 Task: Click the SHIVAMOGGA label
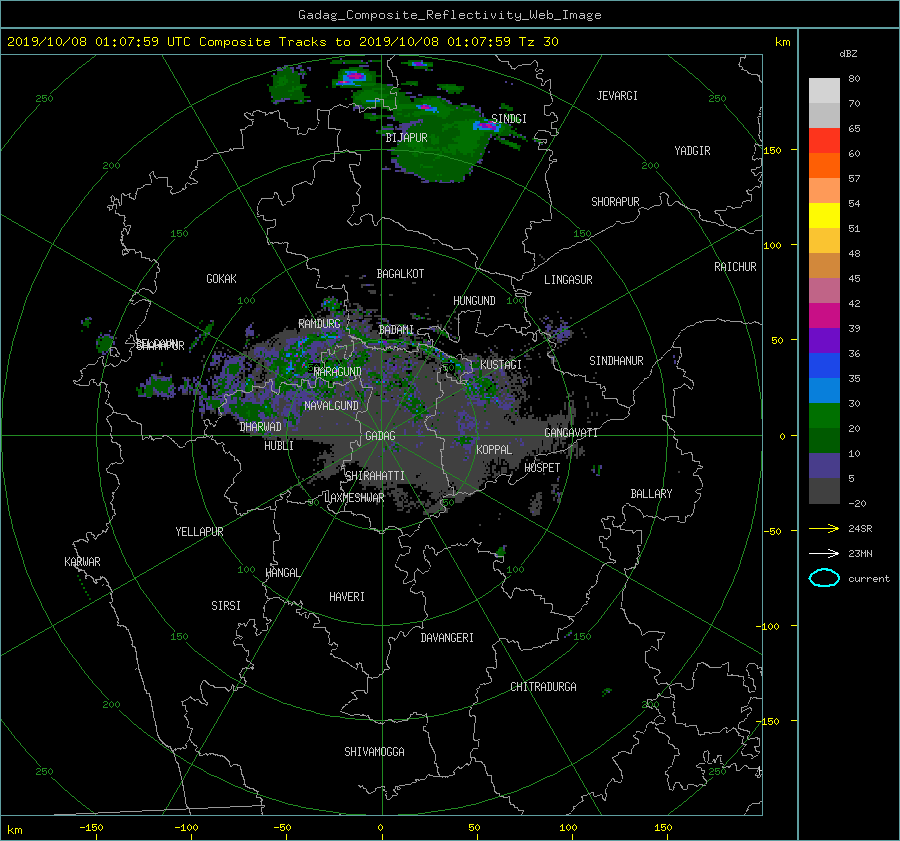point(374,752)
